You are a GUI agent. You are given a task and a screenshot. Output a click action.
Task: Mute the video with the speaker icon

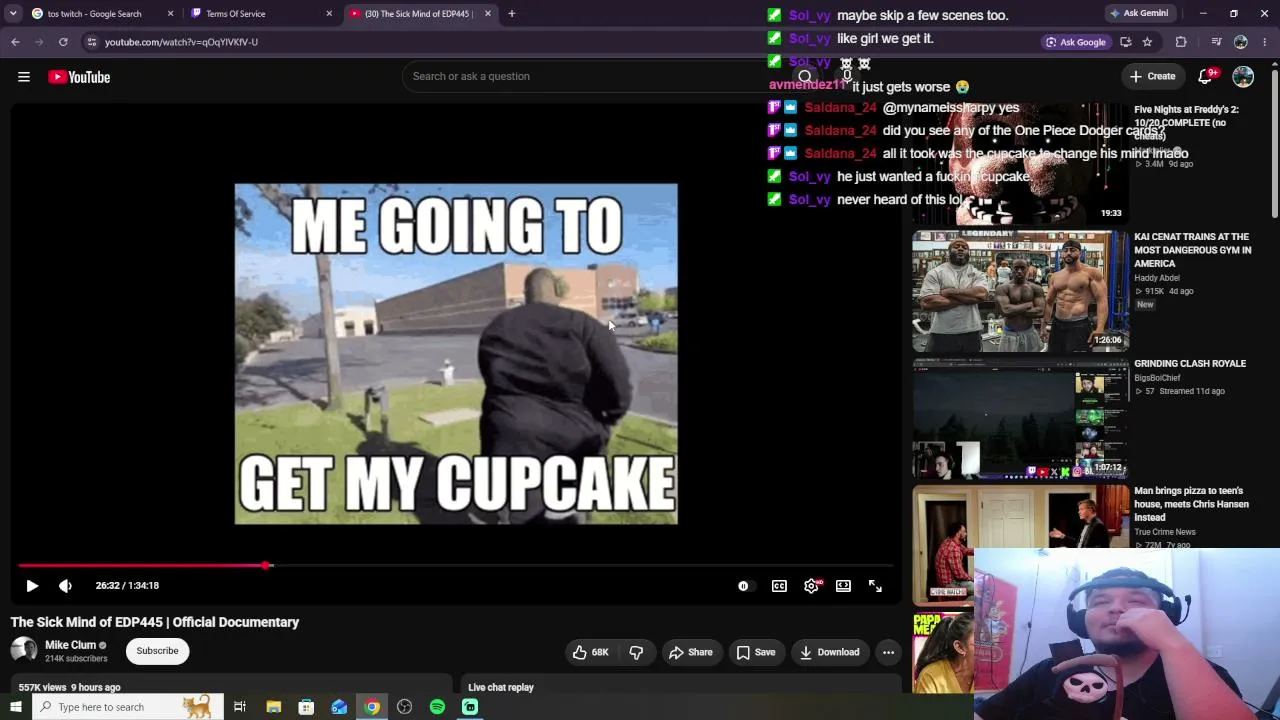[65, 586]
